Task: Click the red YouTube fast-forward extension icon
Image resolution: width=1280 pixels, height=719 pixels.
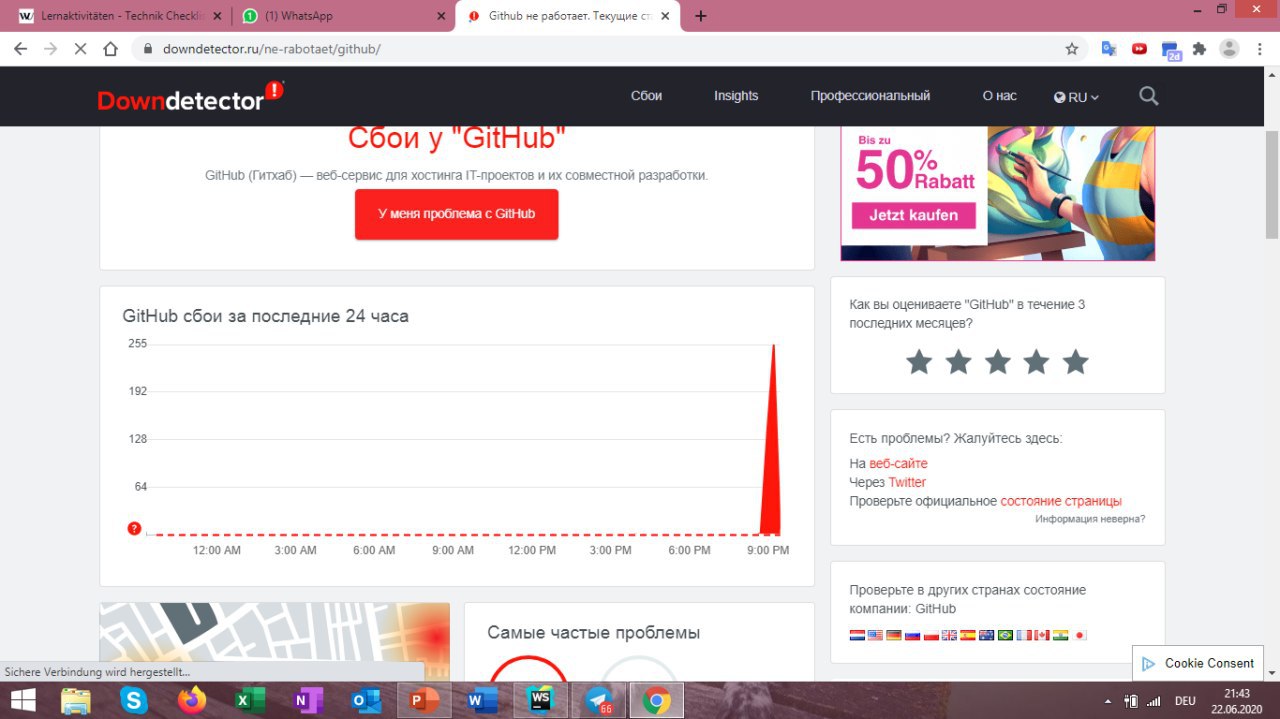Action: click(x=1139, y=48)
